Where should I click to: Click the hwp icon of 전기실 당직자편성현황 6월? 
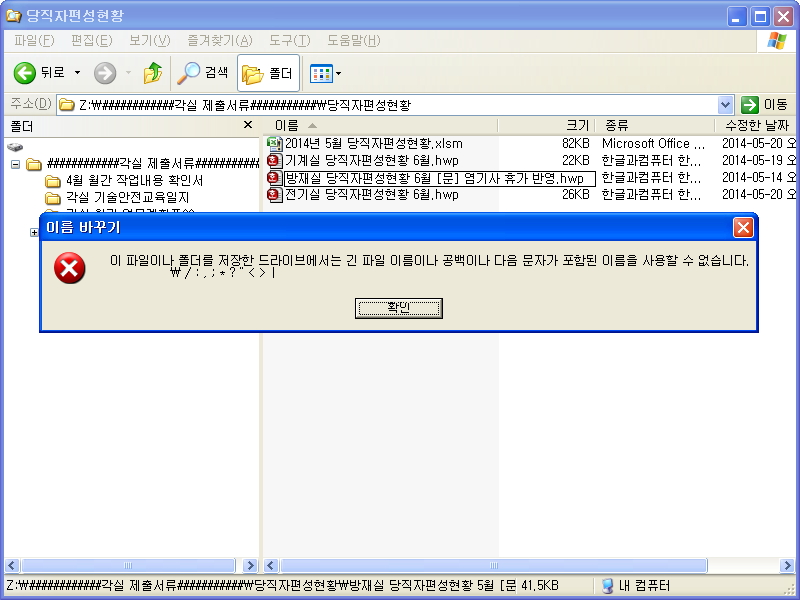(x=274, y=194)
